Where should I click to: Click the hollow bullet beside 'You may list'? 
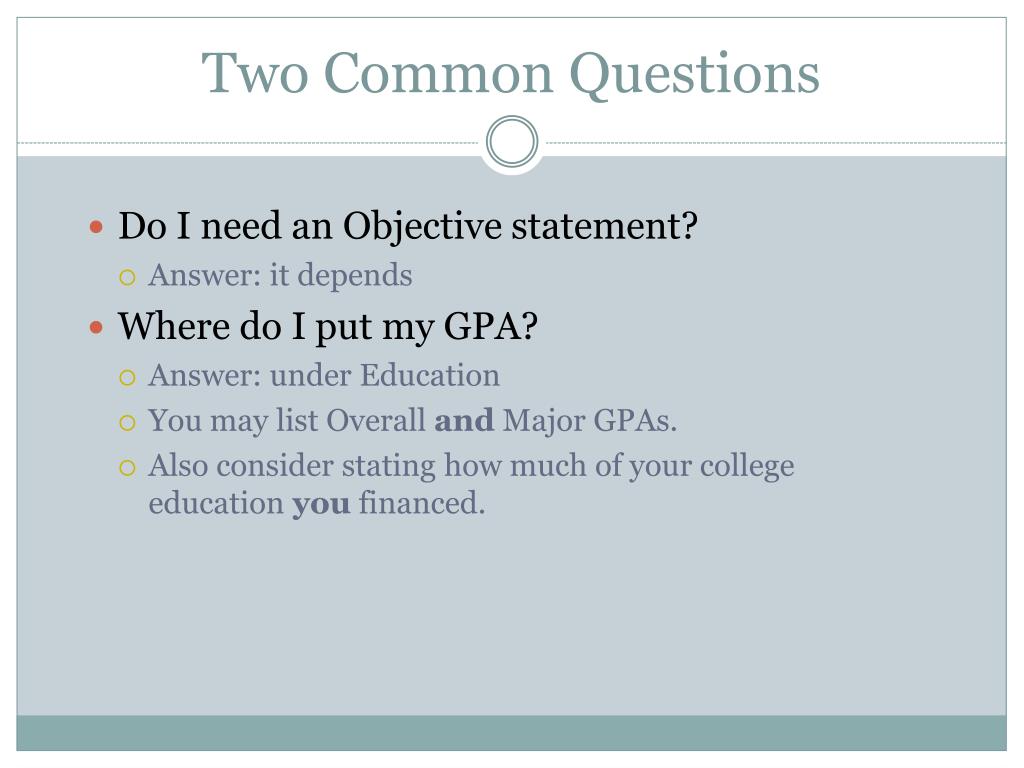click(127, 423)
